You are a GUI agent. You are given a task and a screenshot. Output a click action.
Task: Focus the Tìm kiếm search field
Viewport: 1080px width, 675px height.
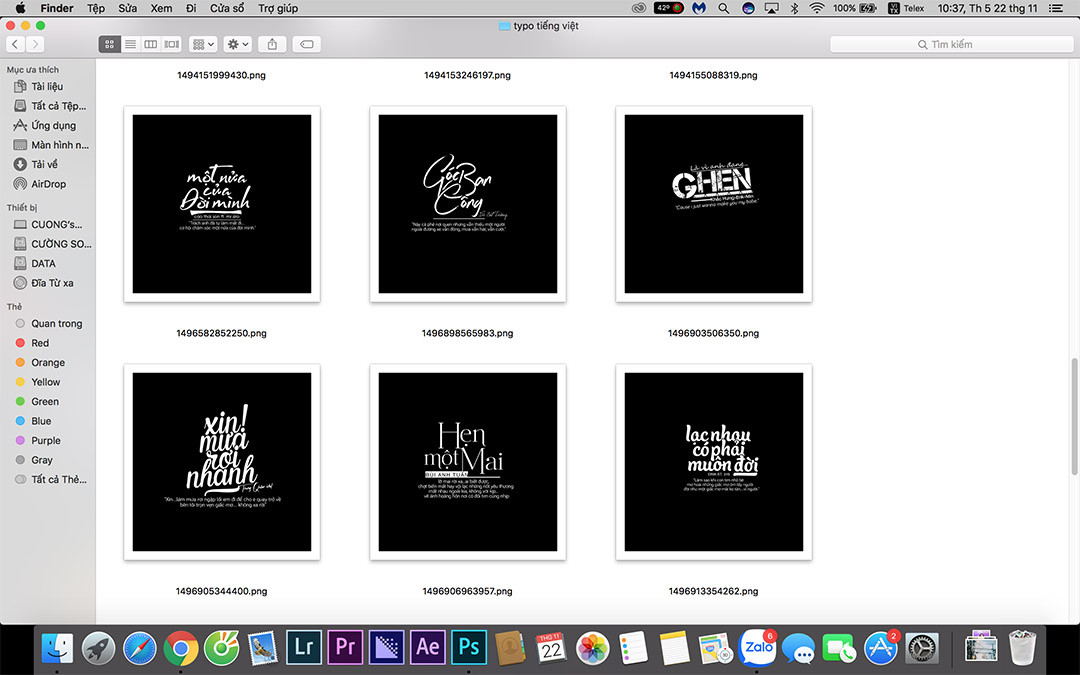(x=951, y=44)
